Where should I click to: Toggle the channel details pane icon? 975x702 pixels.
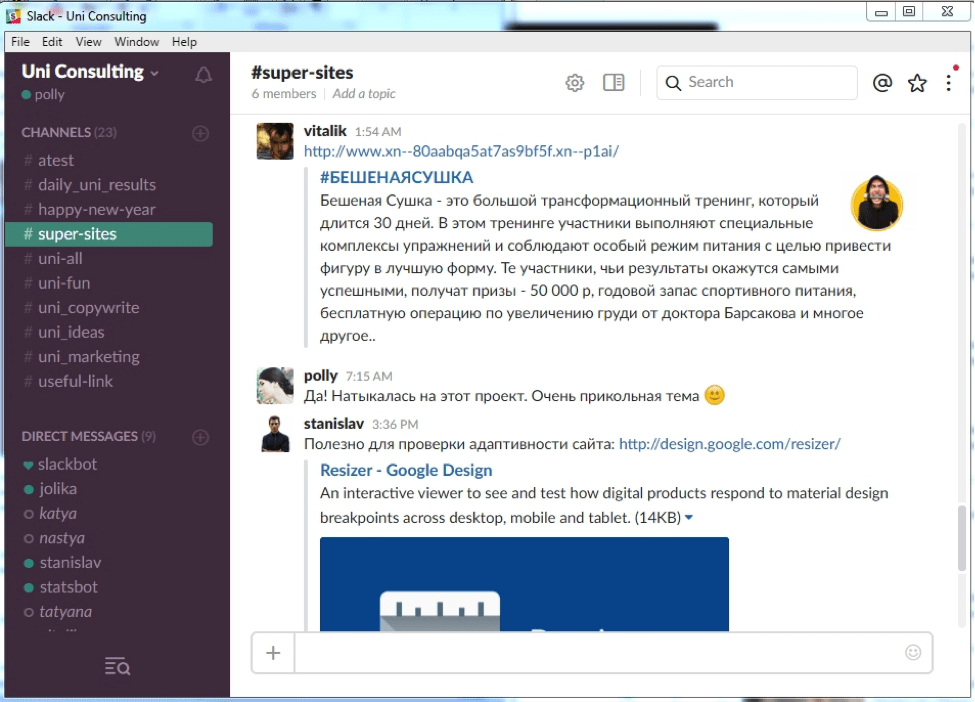[613, 82]
